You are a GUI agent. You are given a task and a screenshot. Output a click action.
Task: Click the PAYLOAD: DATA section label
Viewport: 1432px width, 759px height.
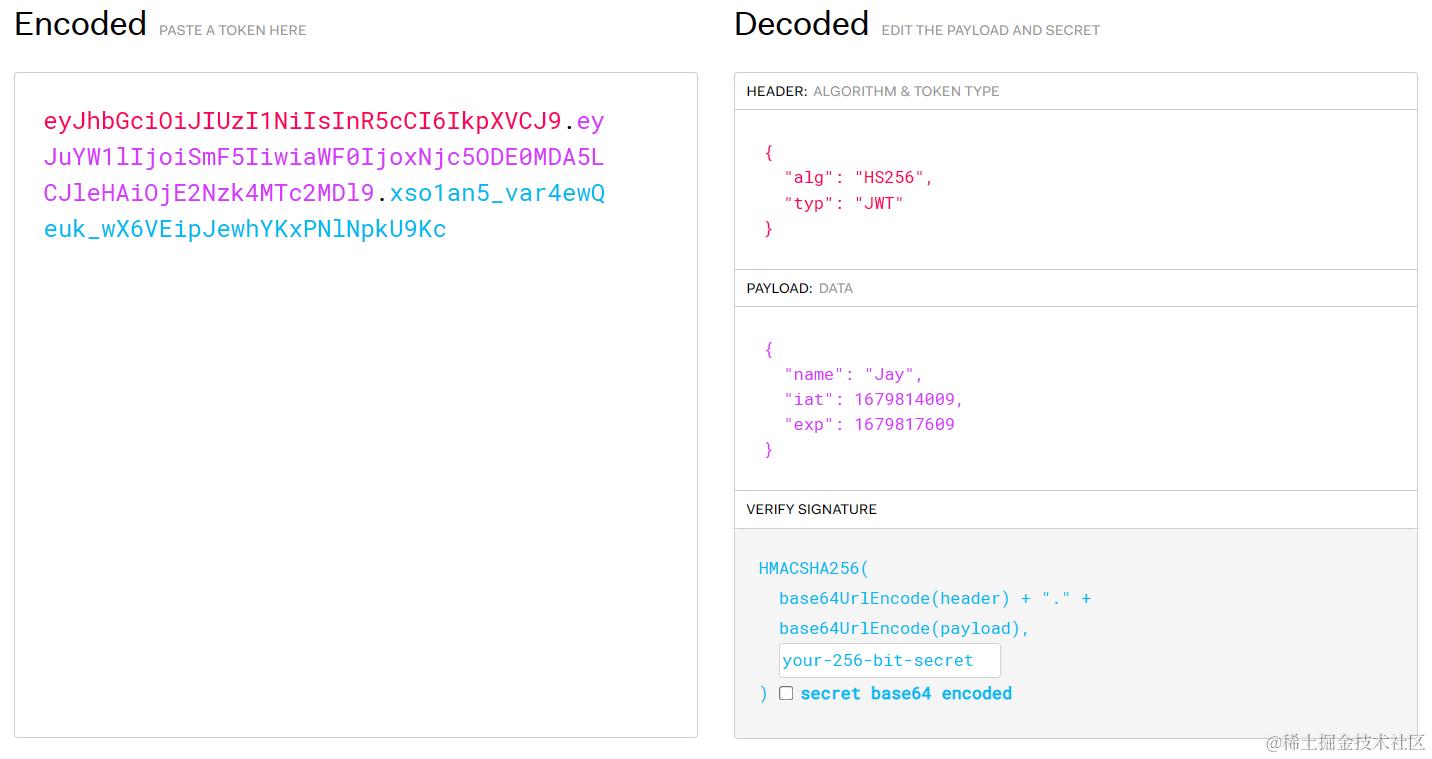(799, 288)
